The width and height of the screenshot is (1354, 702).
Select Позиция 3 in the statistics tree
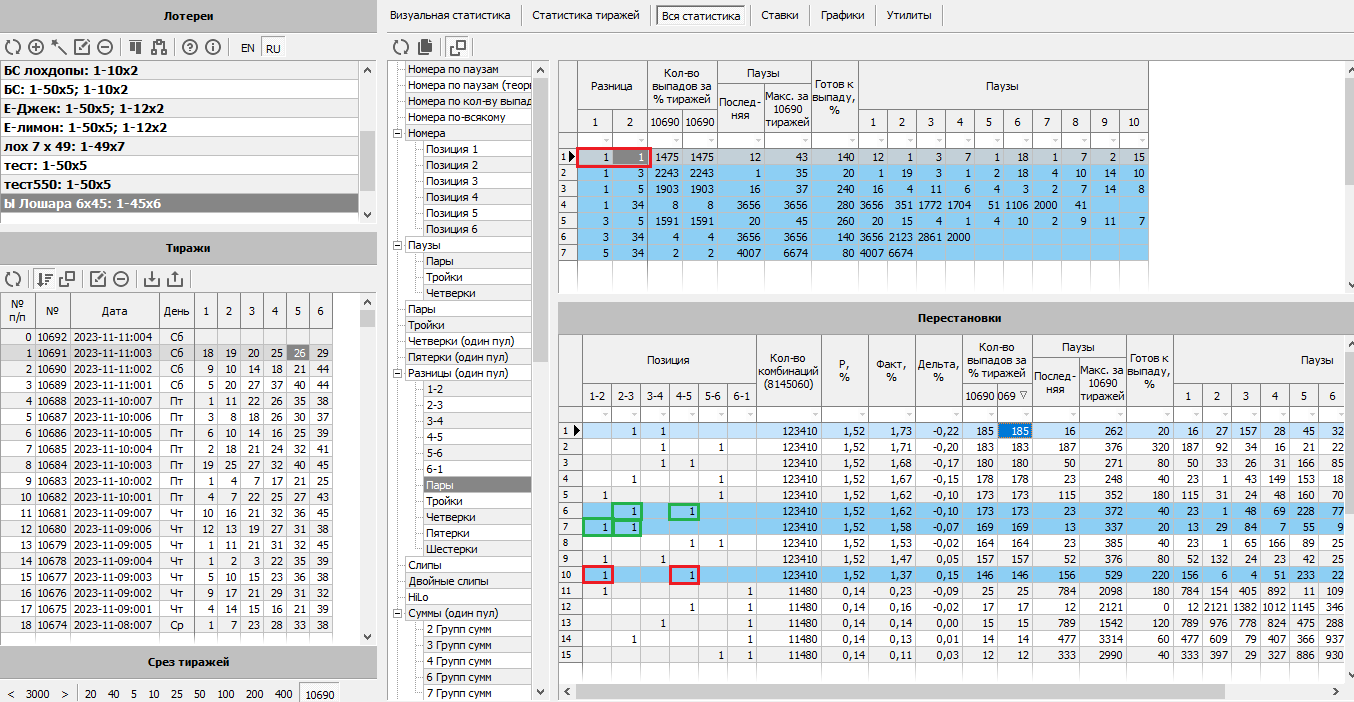452,181
